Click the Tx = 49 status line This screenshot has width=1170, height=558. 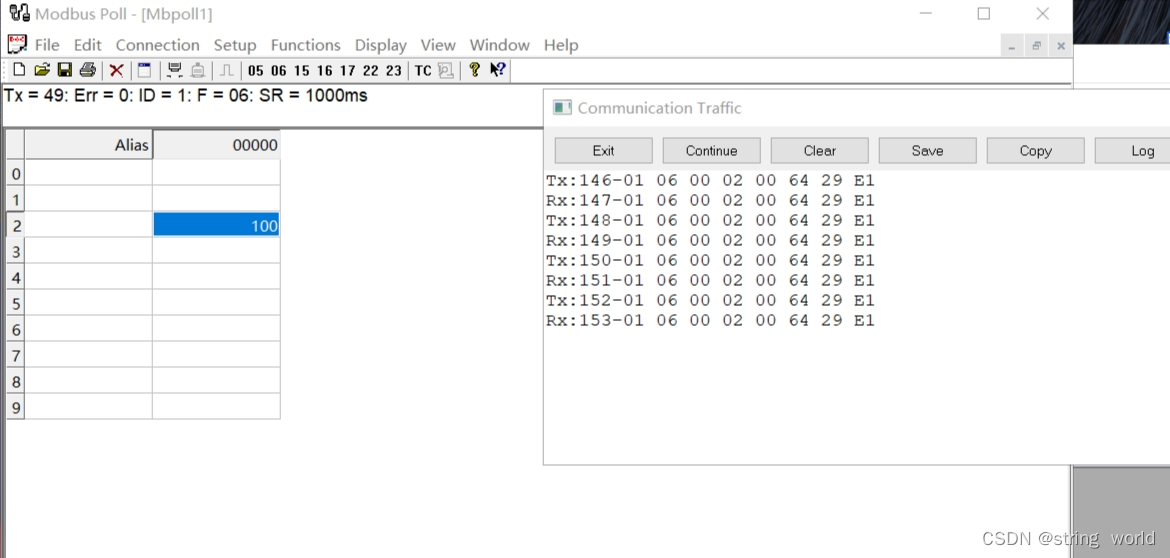(x=186, y=95)
